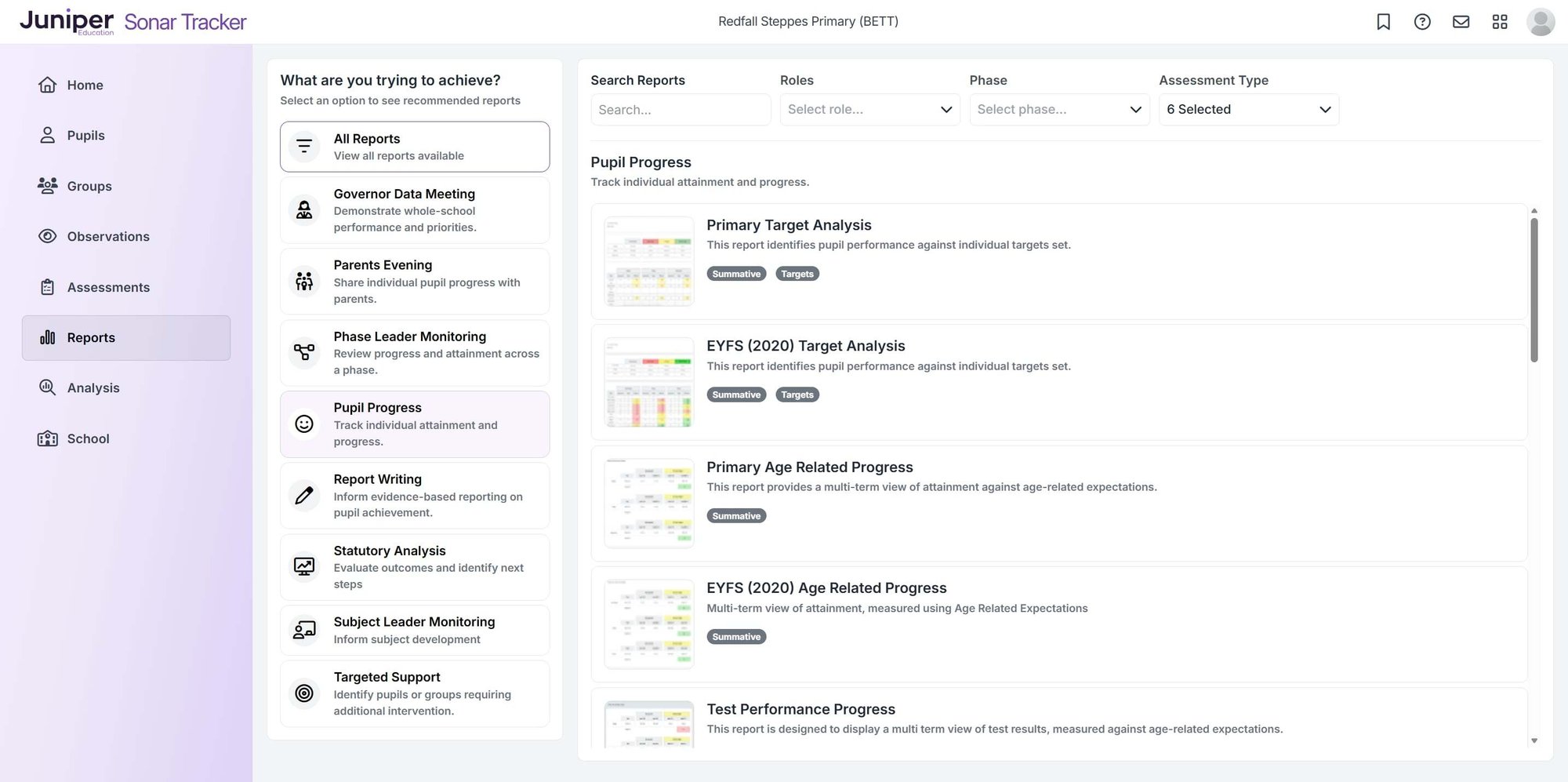
Task: Click the bookmark icon in top bar
Action: (x=1383, y=21)
